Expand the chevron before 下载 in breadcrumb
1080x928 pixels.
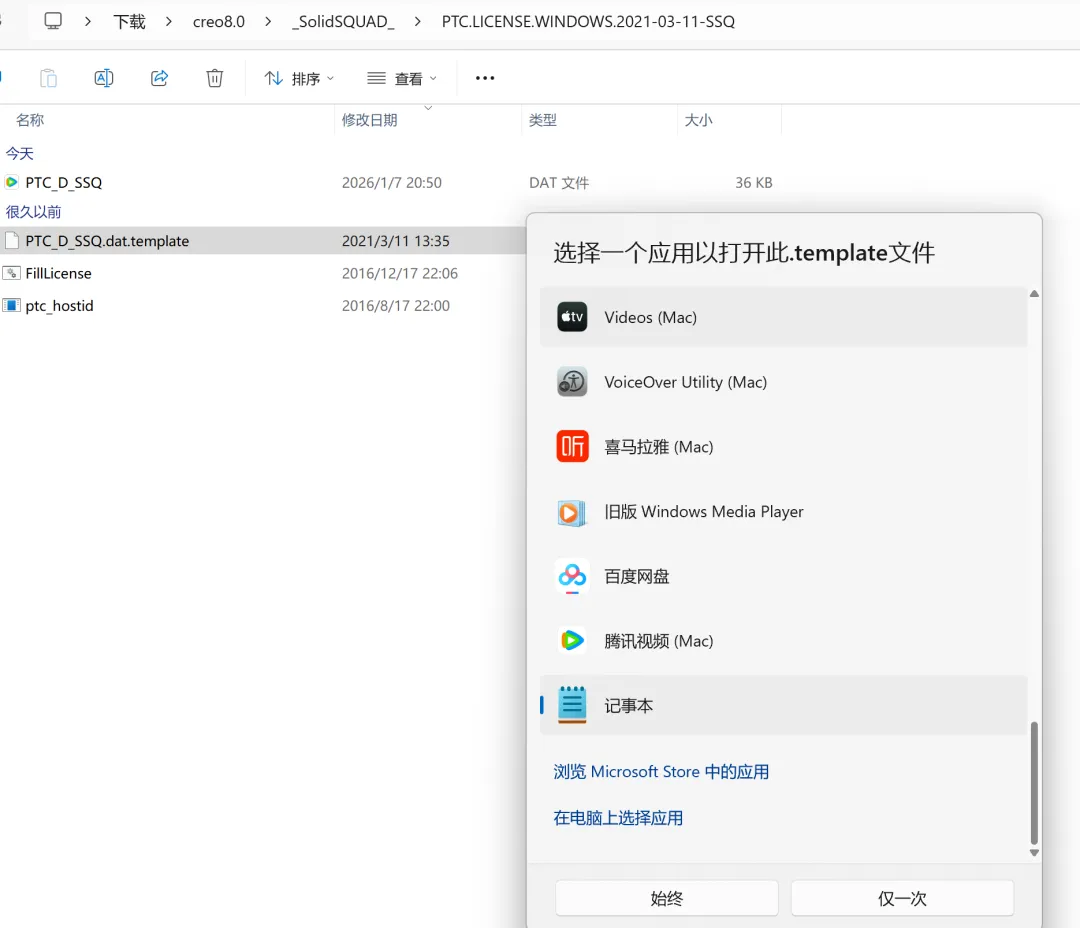87,21
